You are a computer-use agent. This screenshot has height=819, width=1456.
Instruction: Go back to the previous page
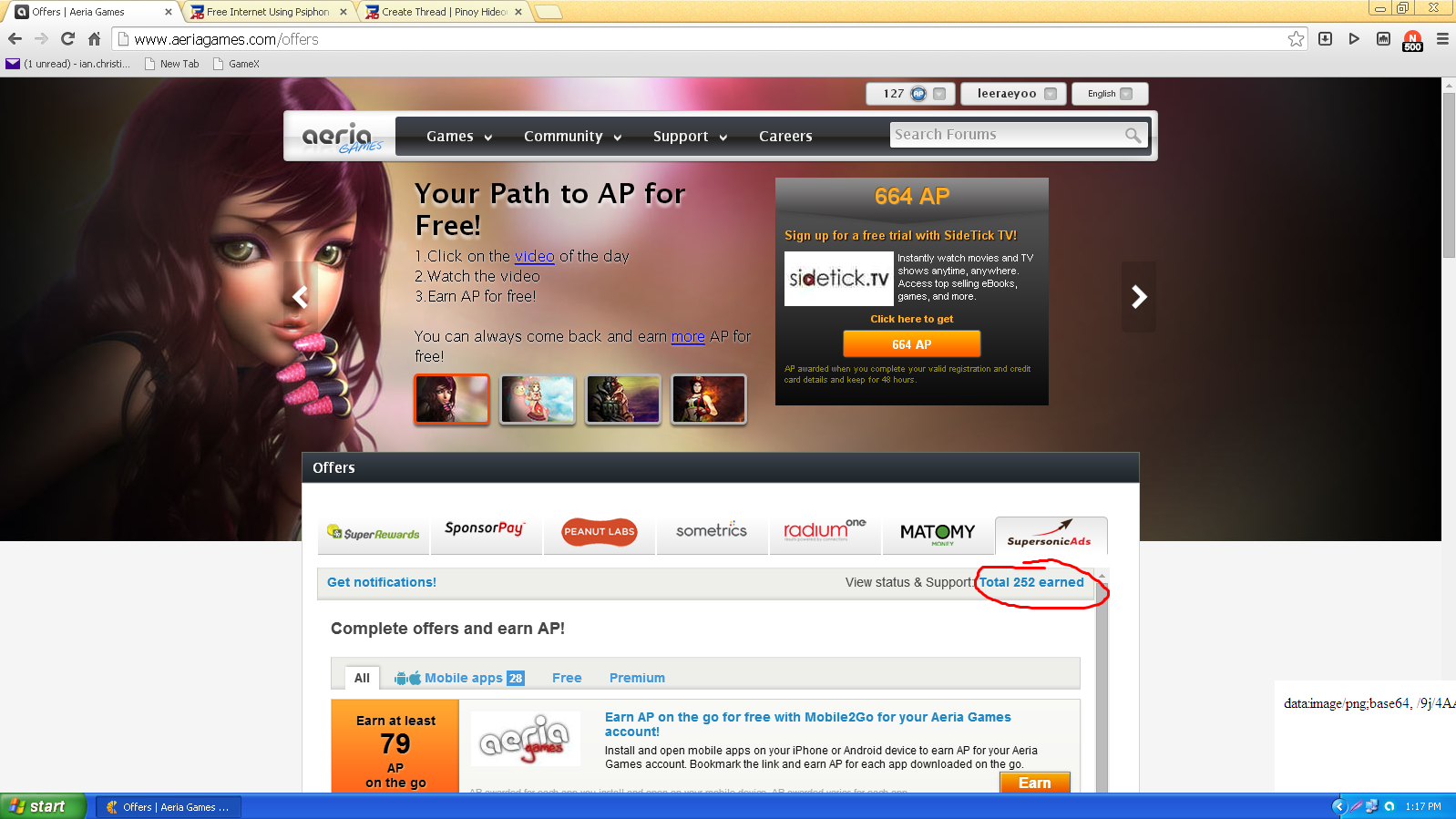coord(15,39)
